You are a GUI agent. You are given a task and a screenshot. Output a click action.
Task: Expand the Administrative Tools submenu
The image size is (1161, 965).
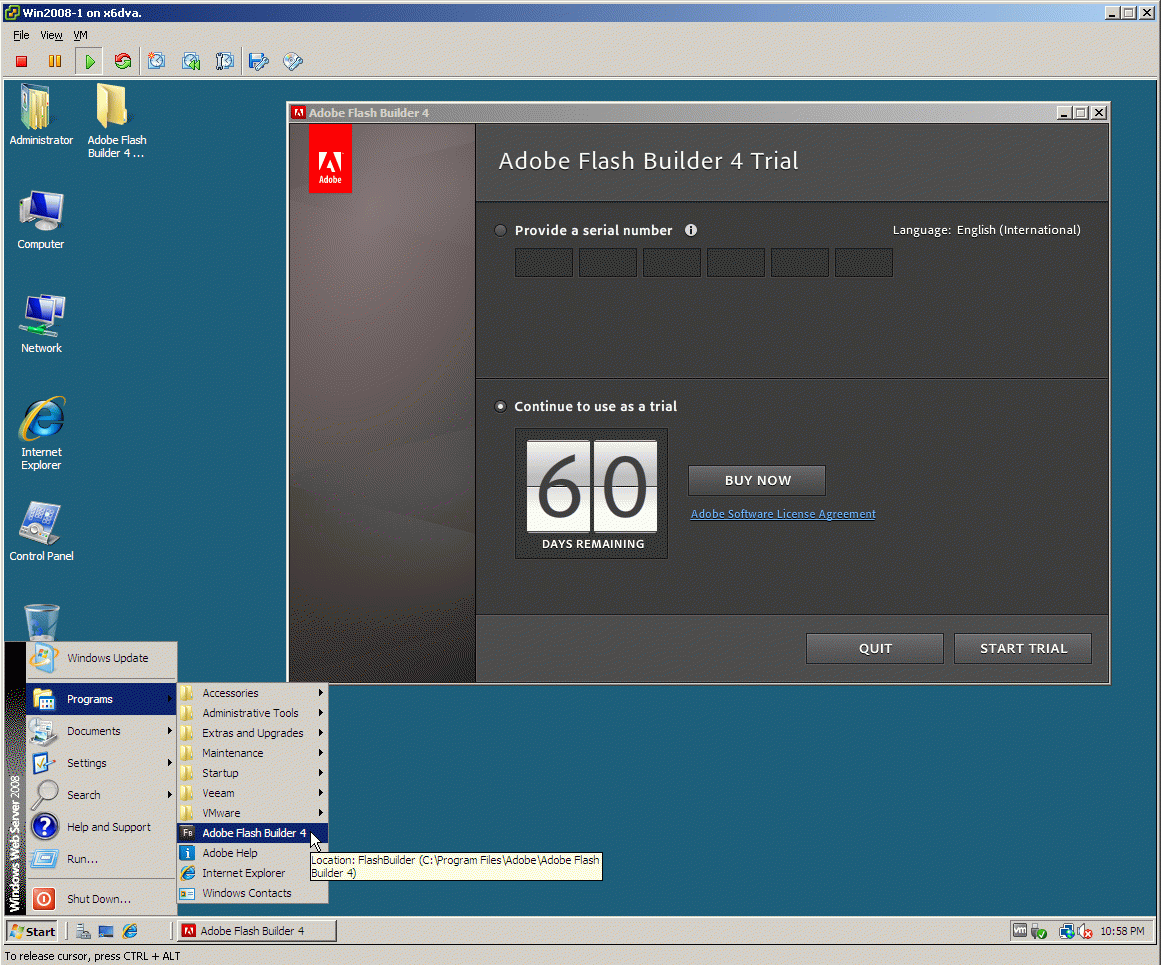pos(252,712)
